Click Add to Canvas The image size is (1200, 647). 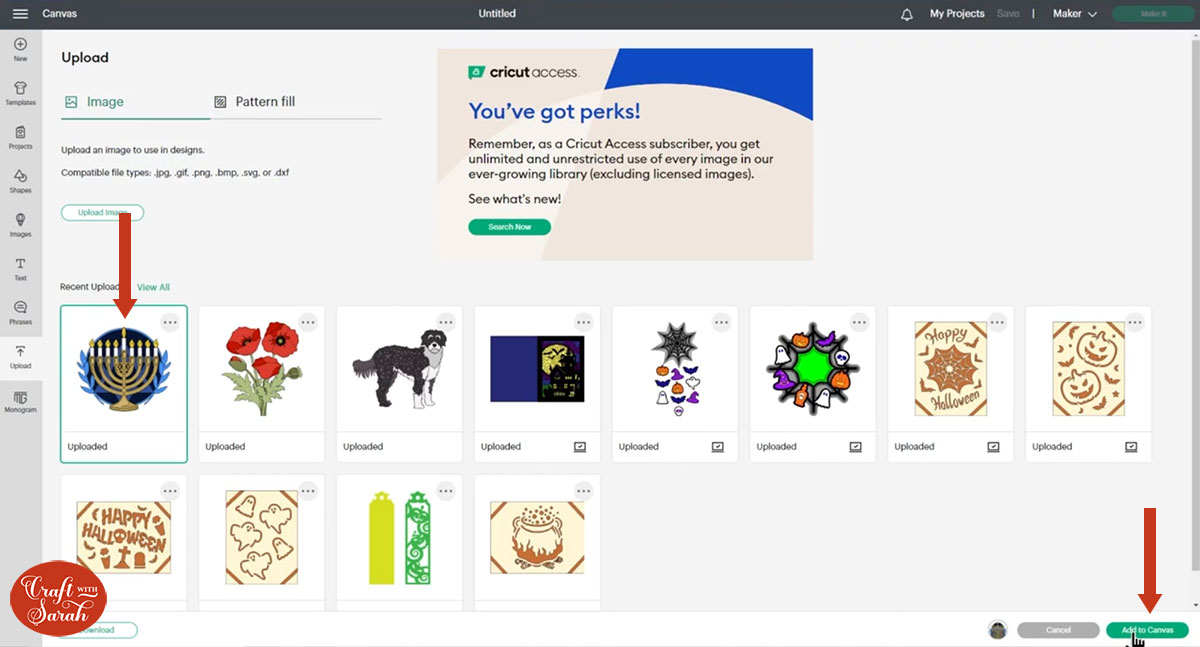(x=1147, y=630)
